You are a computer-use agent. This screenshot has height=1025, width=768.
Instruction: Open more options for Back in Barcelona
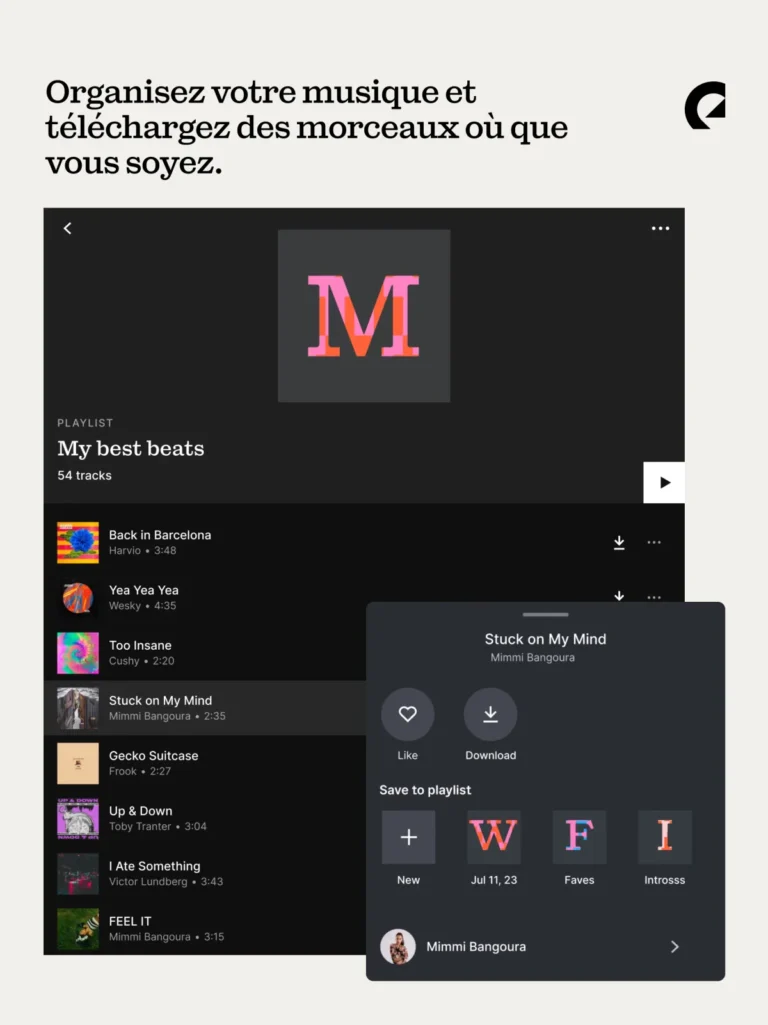pos(654,542)
